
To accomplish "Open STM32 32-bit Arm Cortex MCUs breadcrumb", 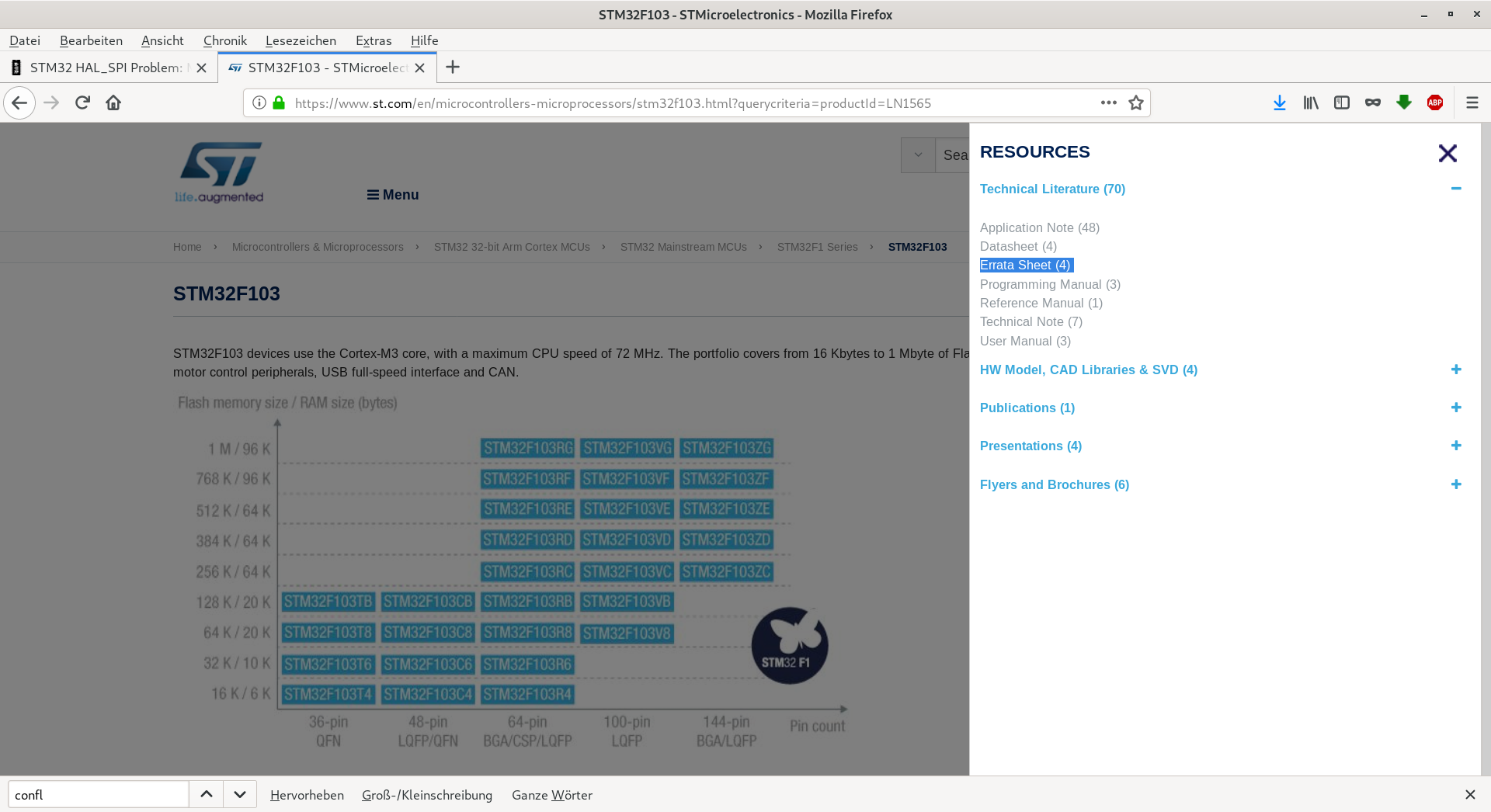I will point(512,247).
